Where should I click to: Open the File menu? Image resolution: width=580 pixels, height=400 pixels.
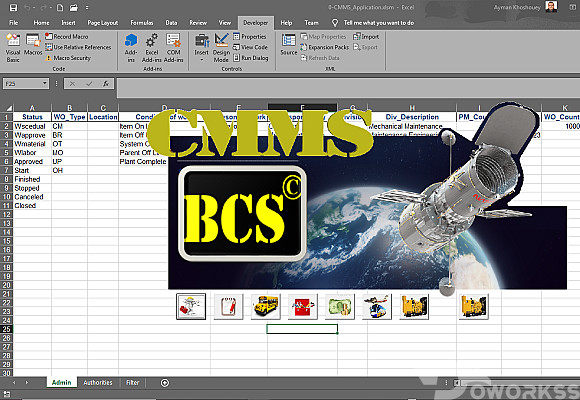(13, 23)
